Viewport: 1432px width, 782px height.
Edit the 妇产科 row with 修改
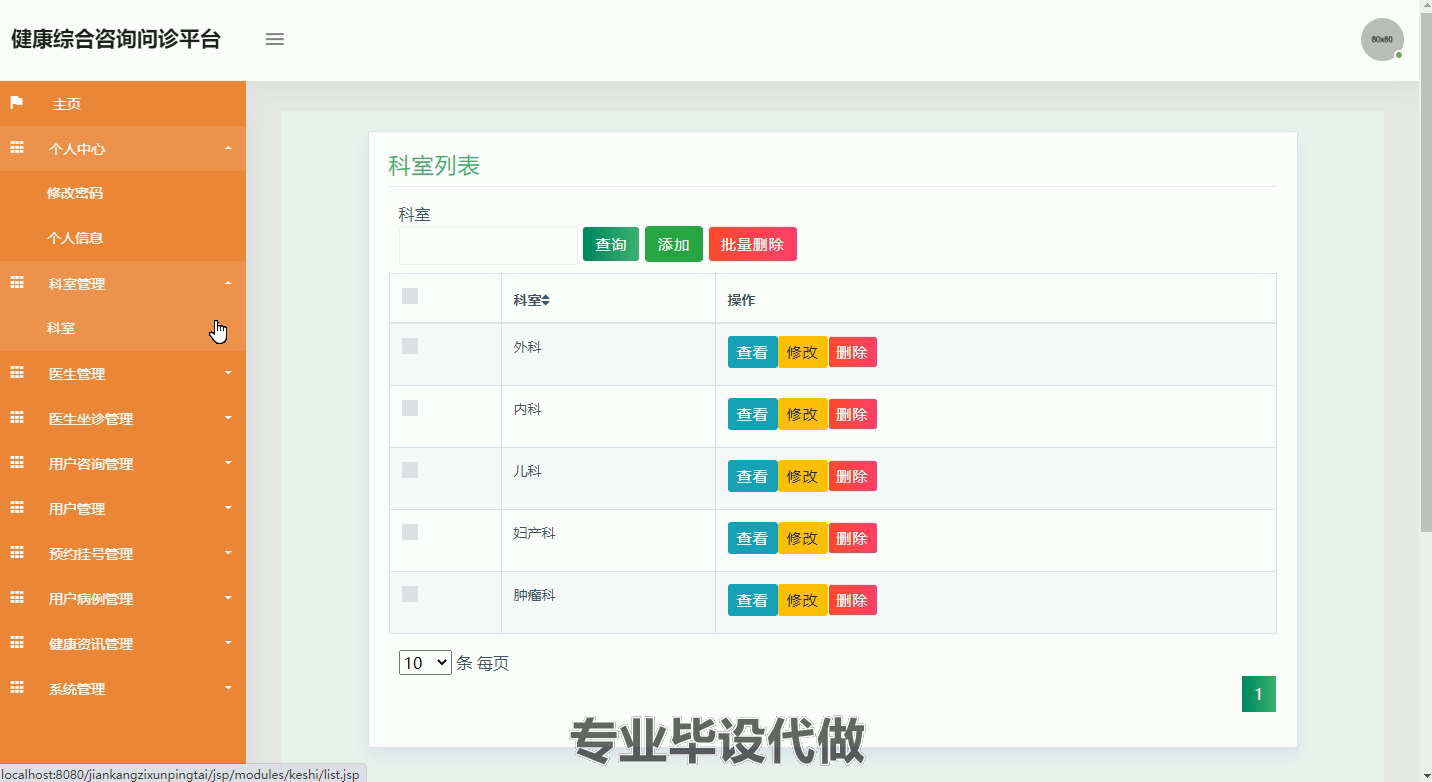pyautogui.click(x=802, y=538)
